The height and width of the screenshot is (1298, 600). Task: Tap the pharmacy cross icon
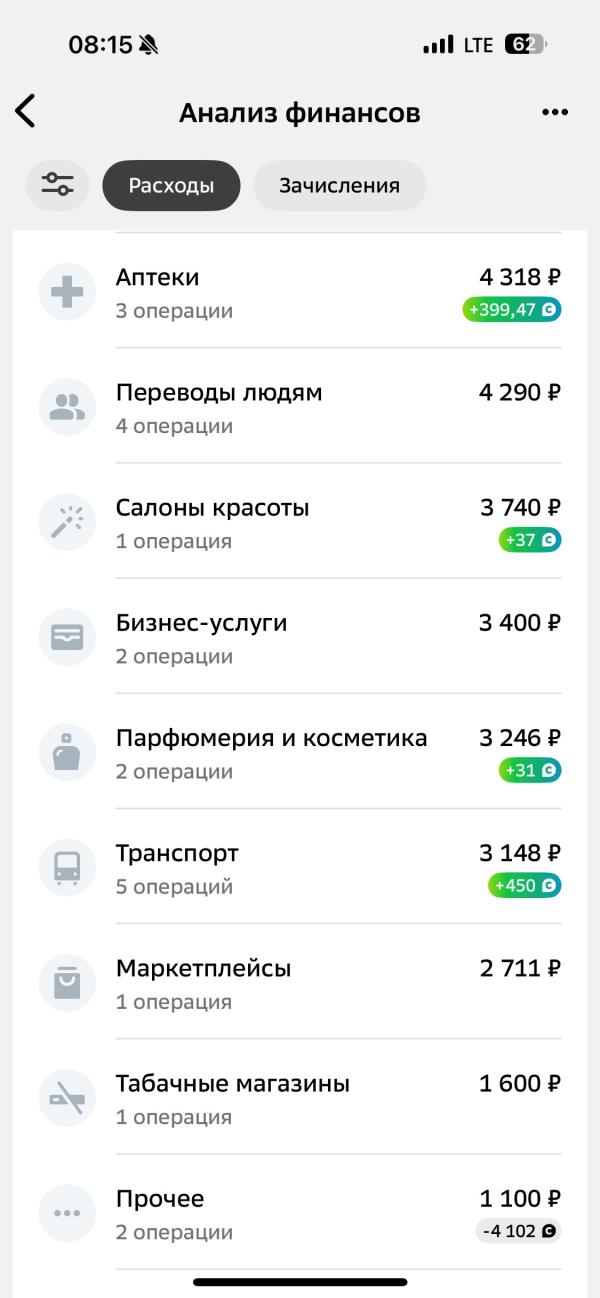[67, 292]
